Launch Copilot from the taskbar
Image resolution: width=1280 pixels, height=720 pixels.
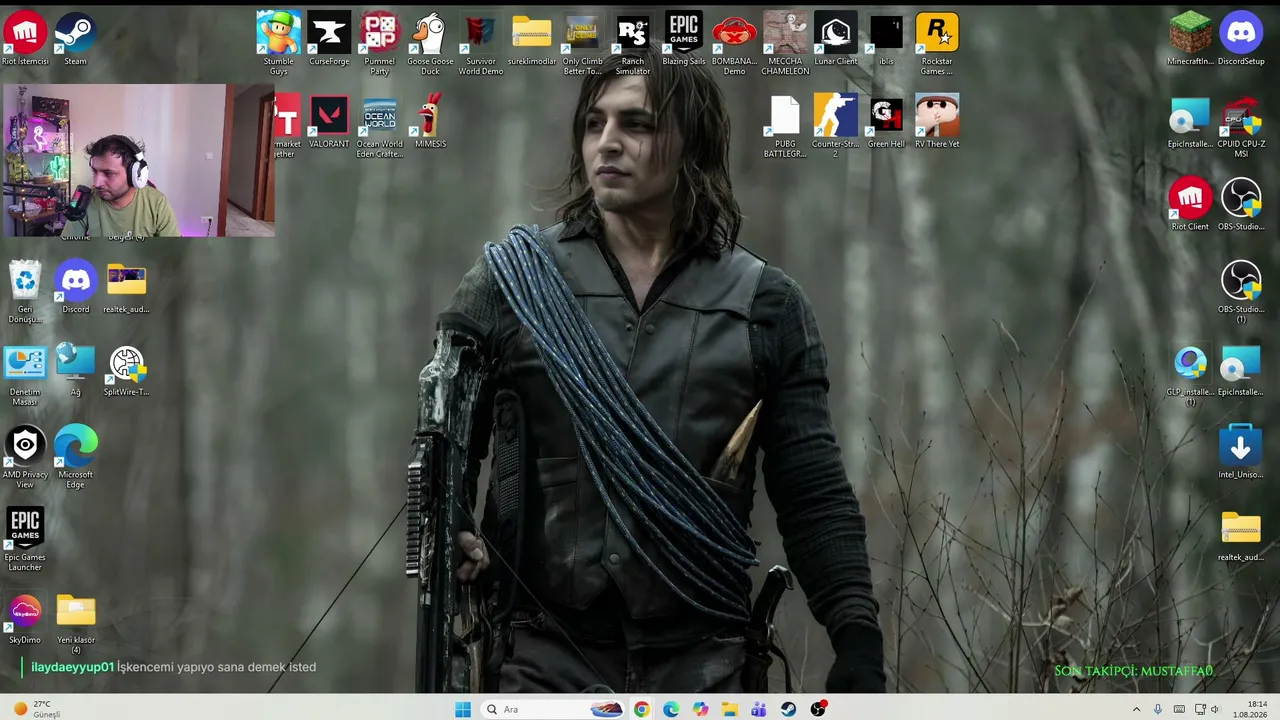[700, 709]
